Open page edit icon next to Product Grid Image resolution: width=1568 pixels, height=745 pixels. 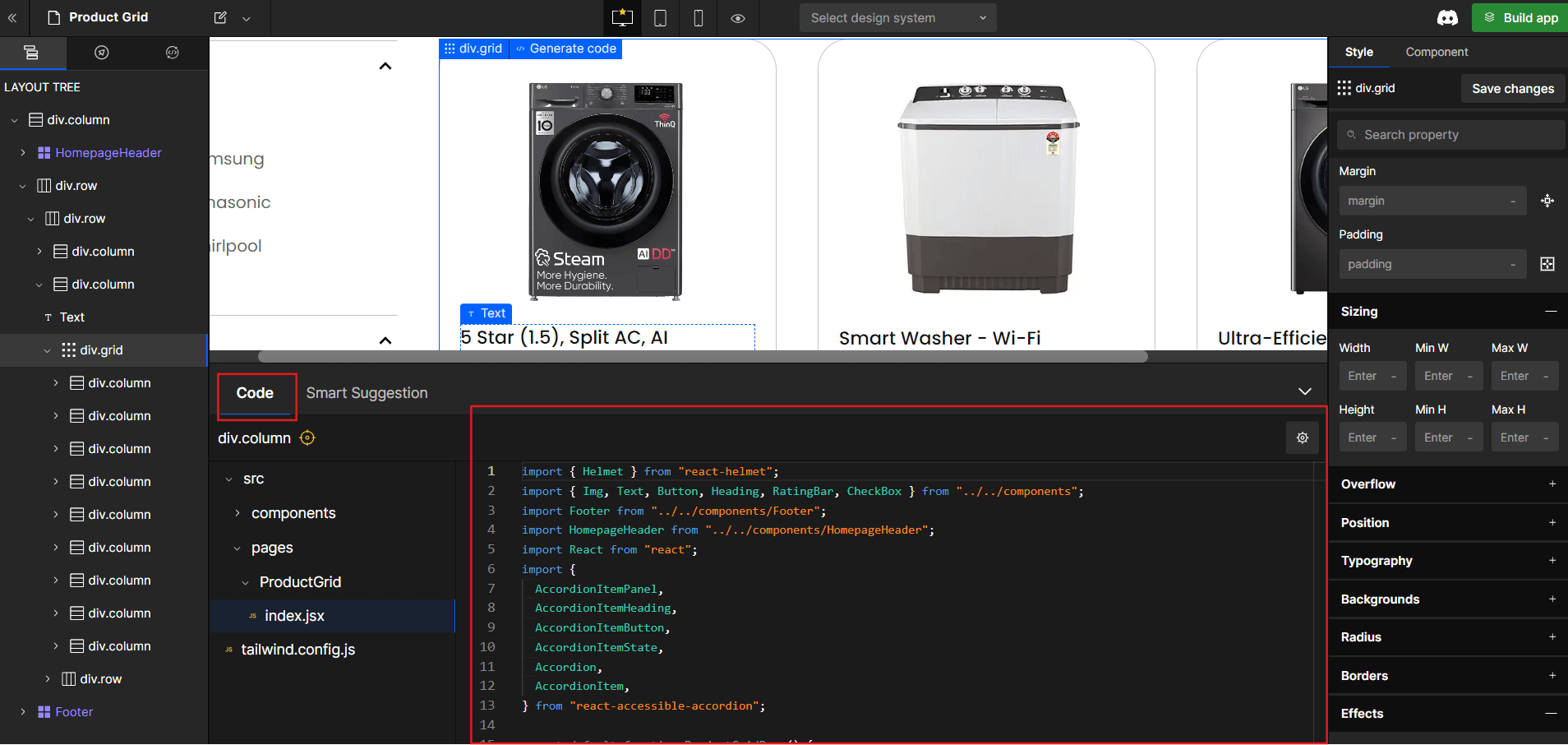point(220,17)
